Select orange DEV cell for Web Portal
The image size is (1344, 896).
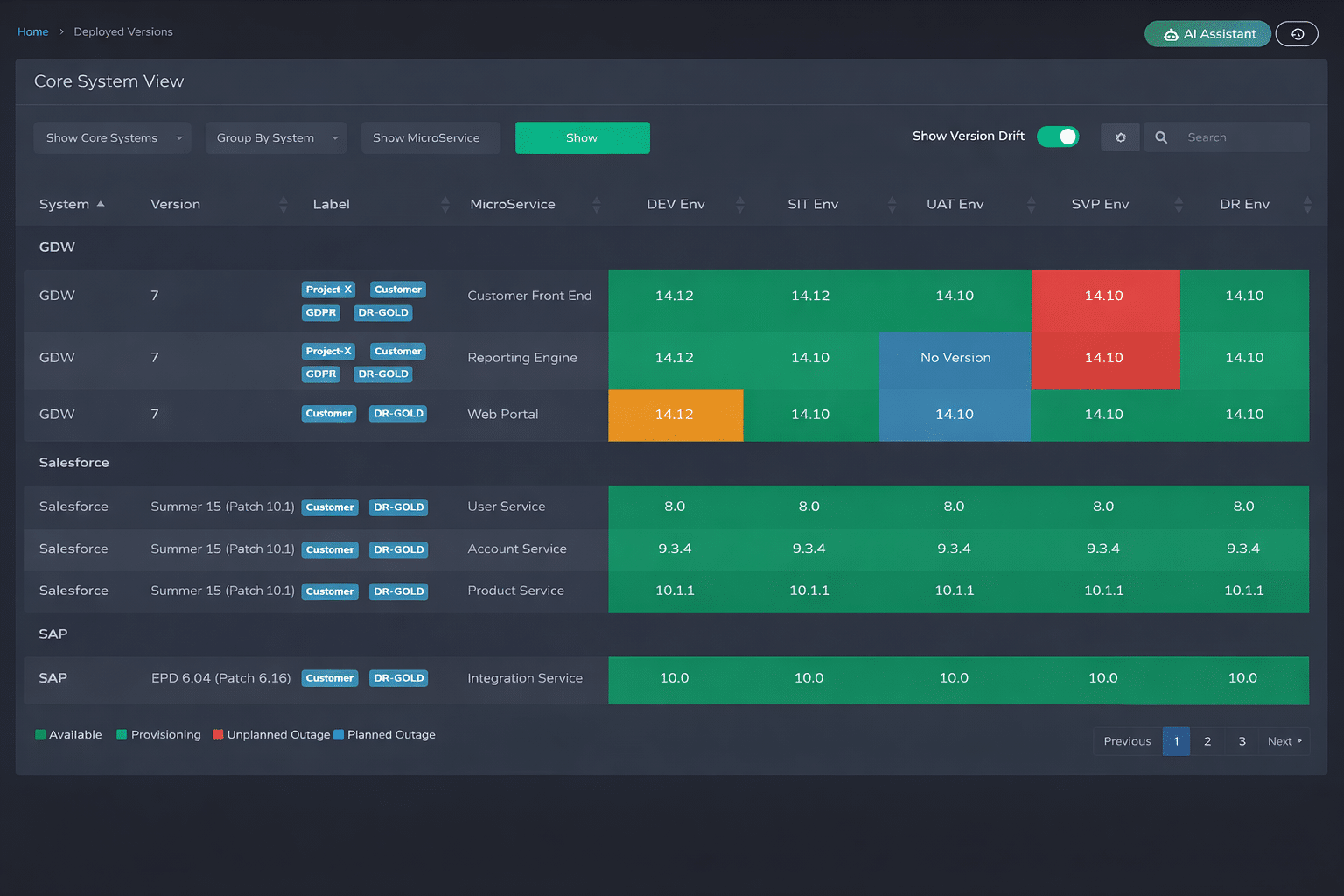[675, 415]
